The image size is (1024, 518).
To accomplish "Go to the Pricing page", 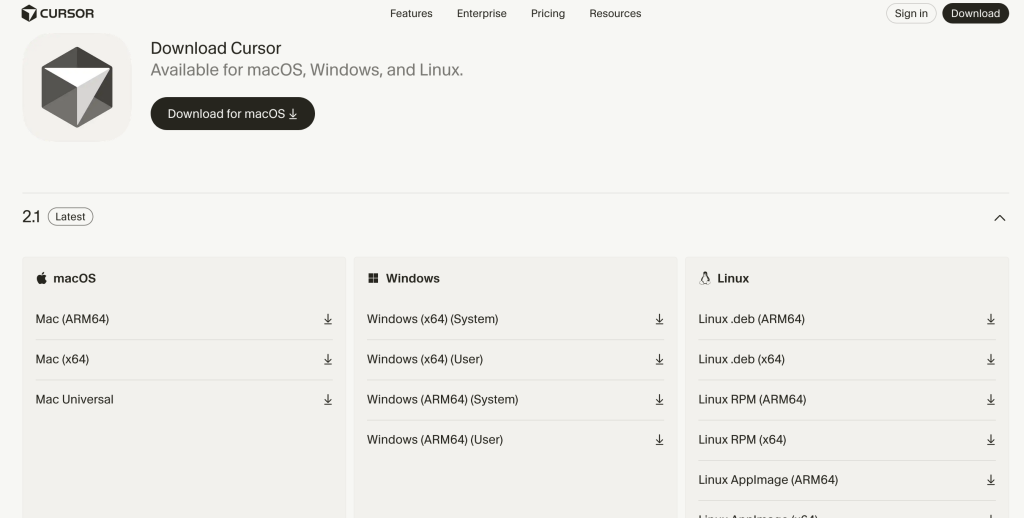I will click(x=548, y=13).
